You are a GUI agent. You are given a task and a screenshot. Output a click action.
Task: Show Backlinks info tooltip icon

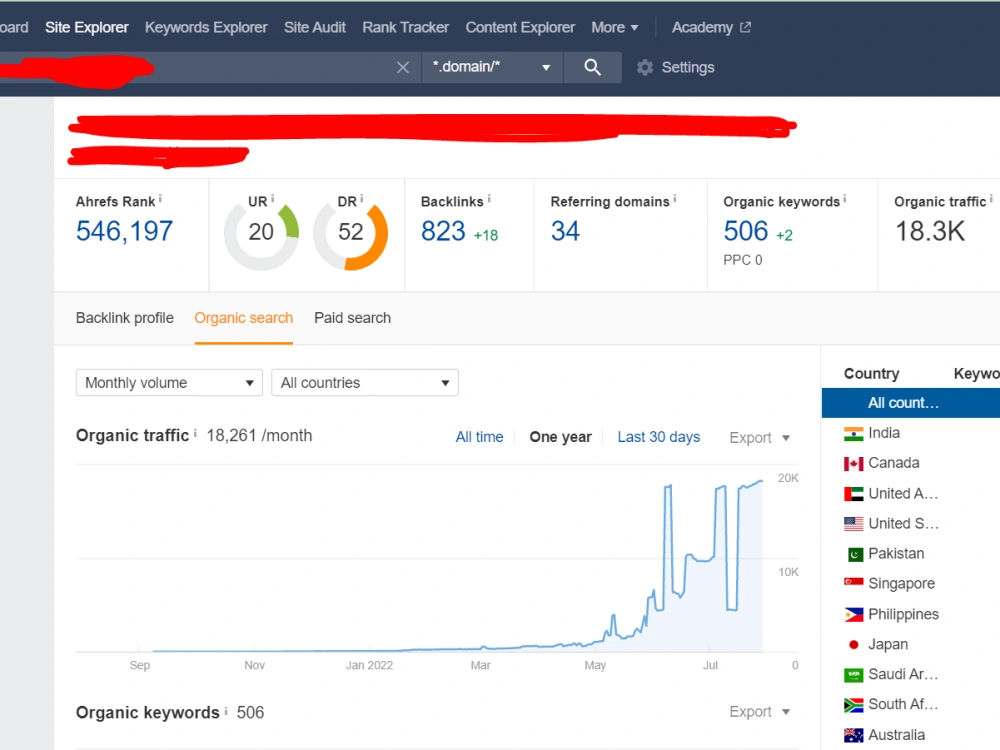(489, 199)
